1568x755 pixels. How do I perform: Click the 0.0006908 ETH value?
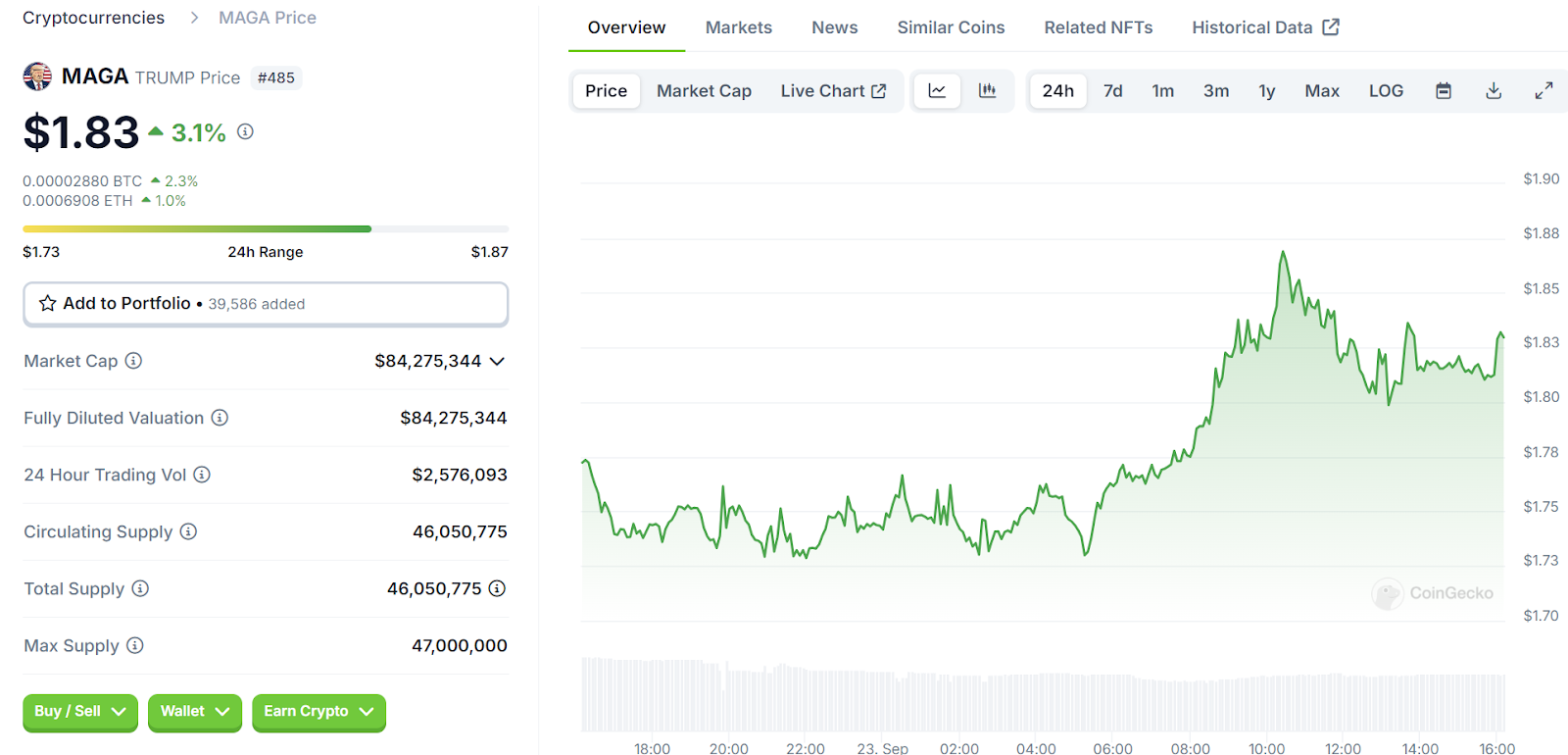[x=77, y=201]
